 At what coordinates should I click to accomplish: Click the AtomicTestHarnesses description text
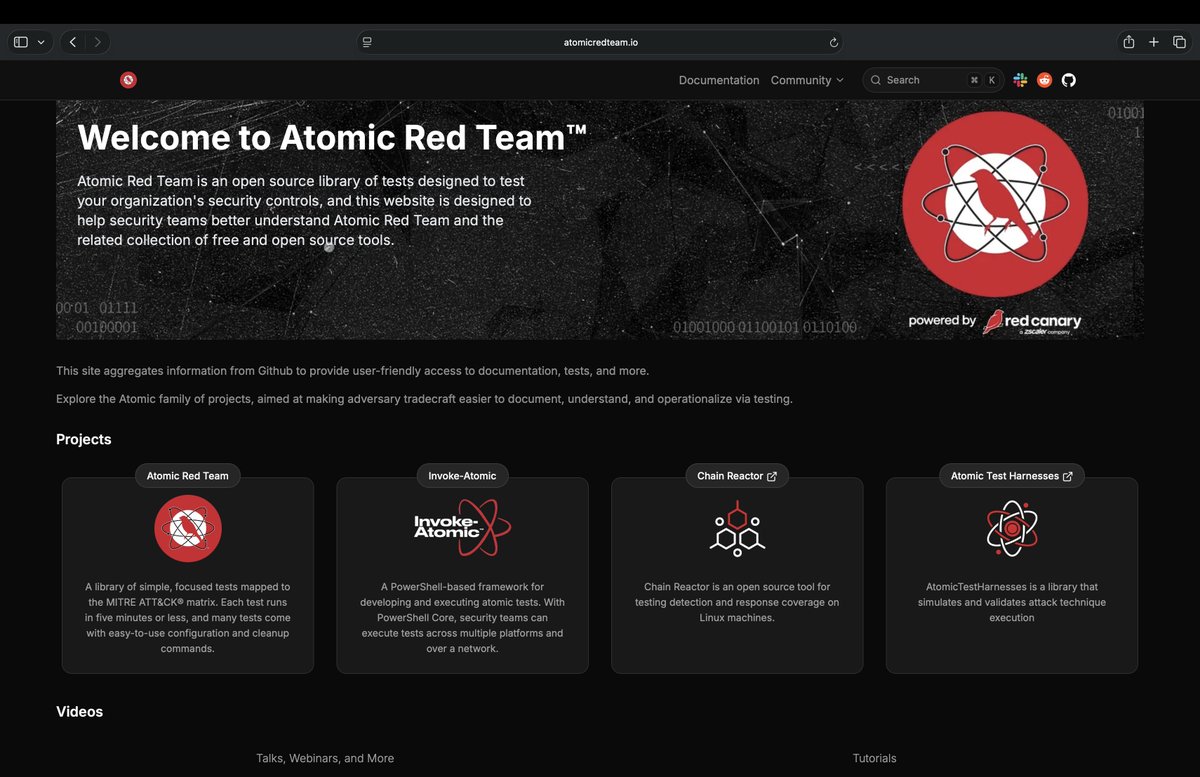pos(1012,602)
